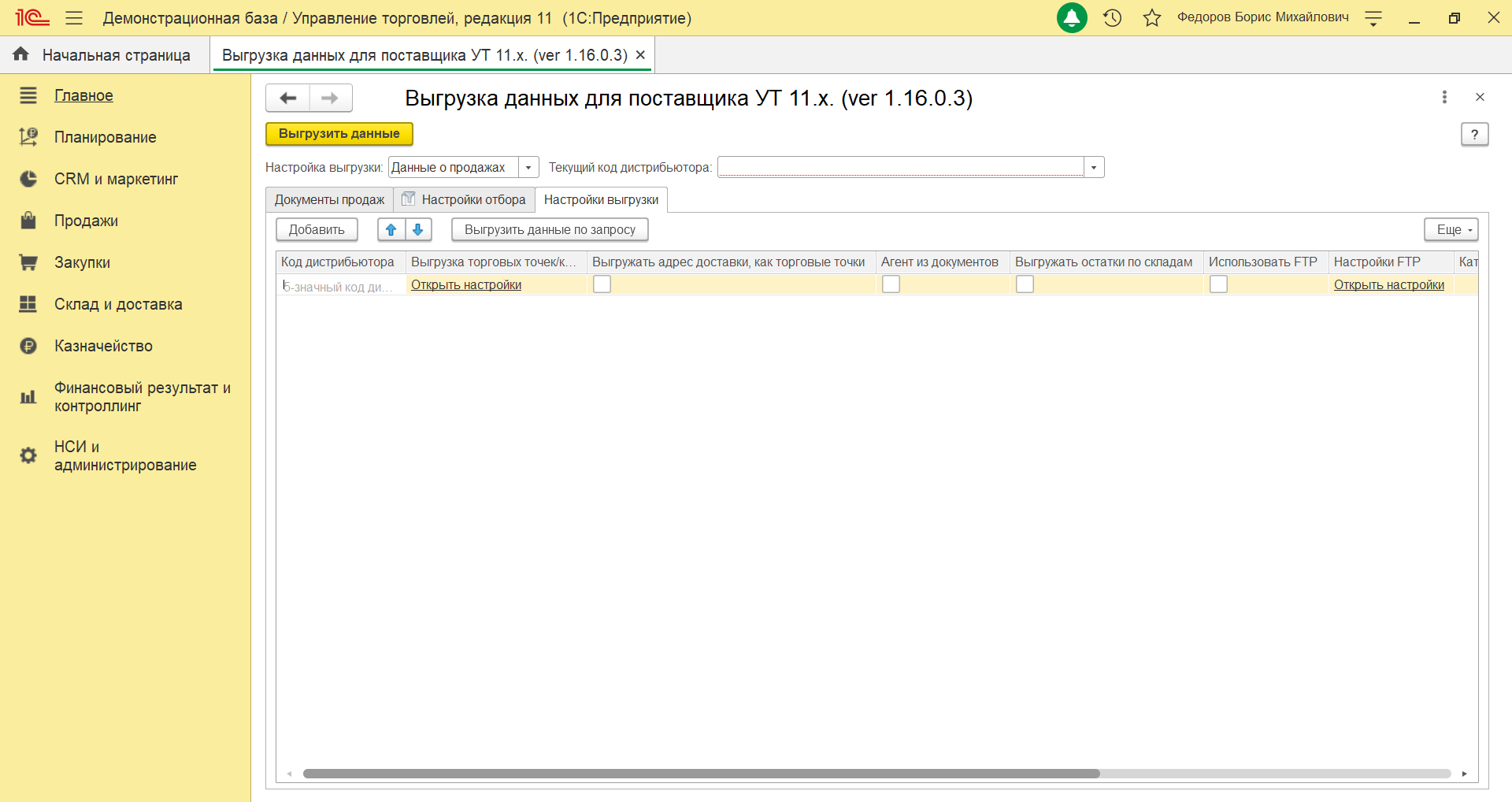Screen dimensions: 1512x802
Task: Open the Закупки section
Action: tap(82, 262)
